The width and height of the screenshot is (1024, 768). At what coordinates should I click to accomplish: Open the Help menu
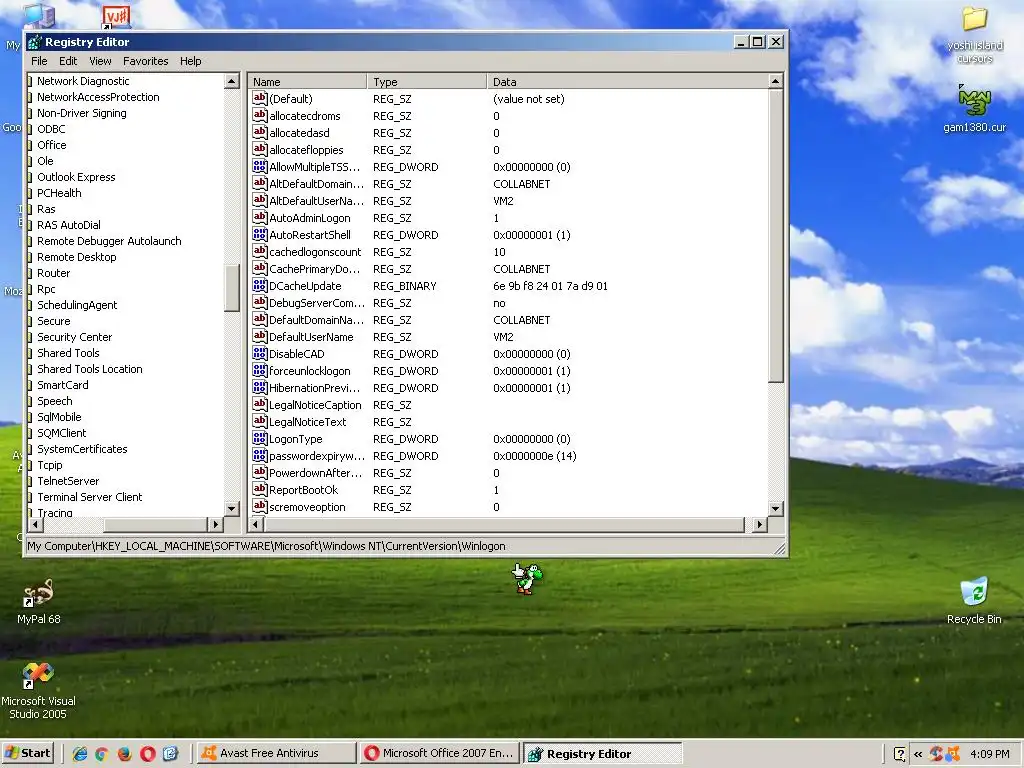191,61
